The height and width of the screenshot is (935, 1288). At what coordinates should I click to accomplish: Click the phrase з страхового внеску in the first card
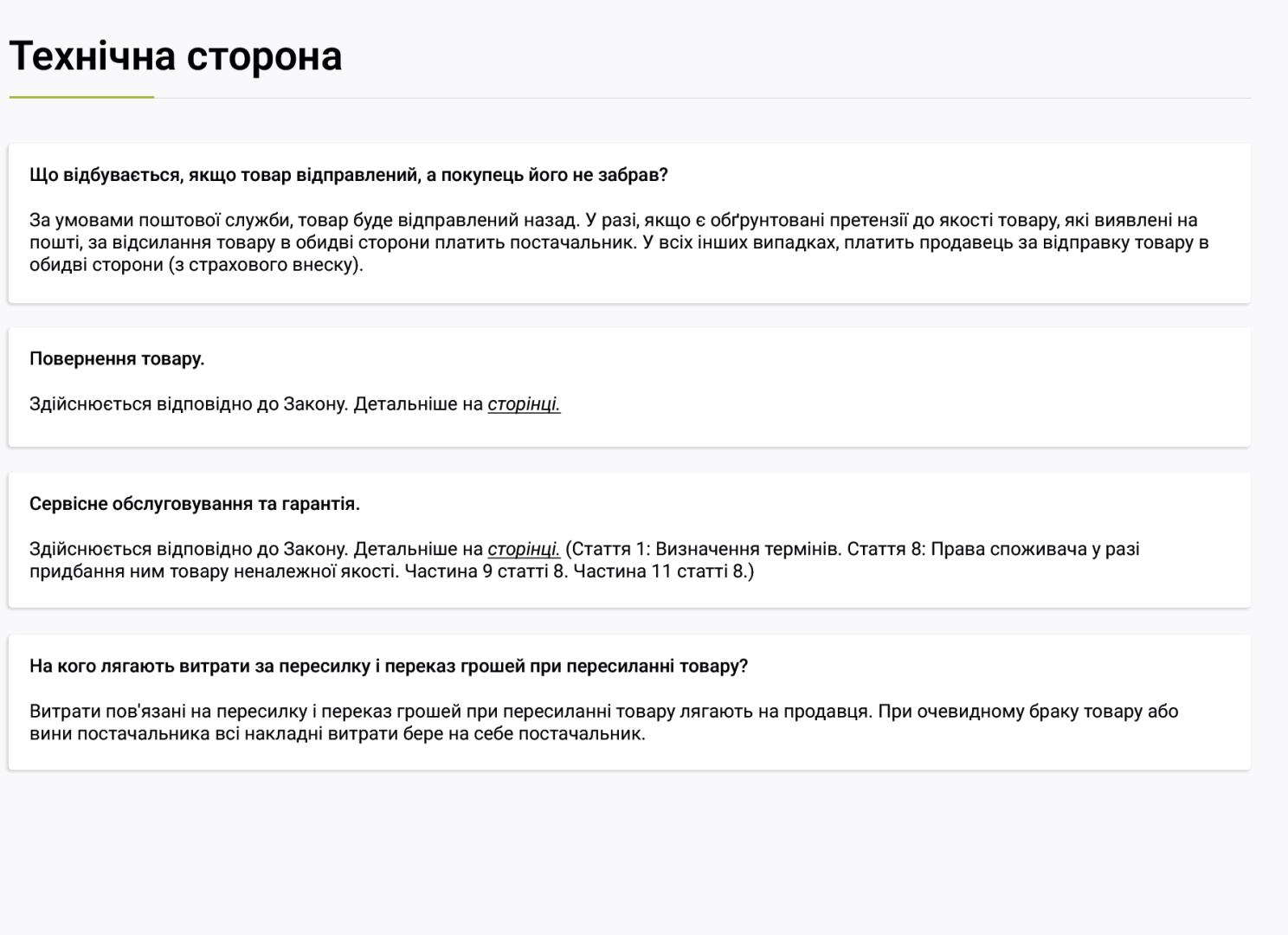266,265
